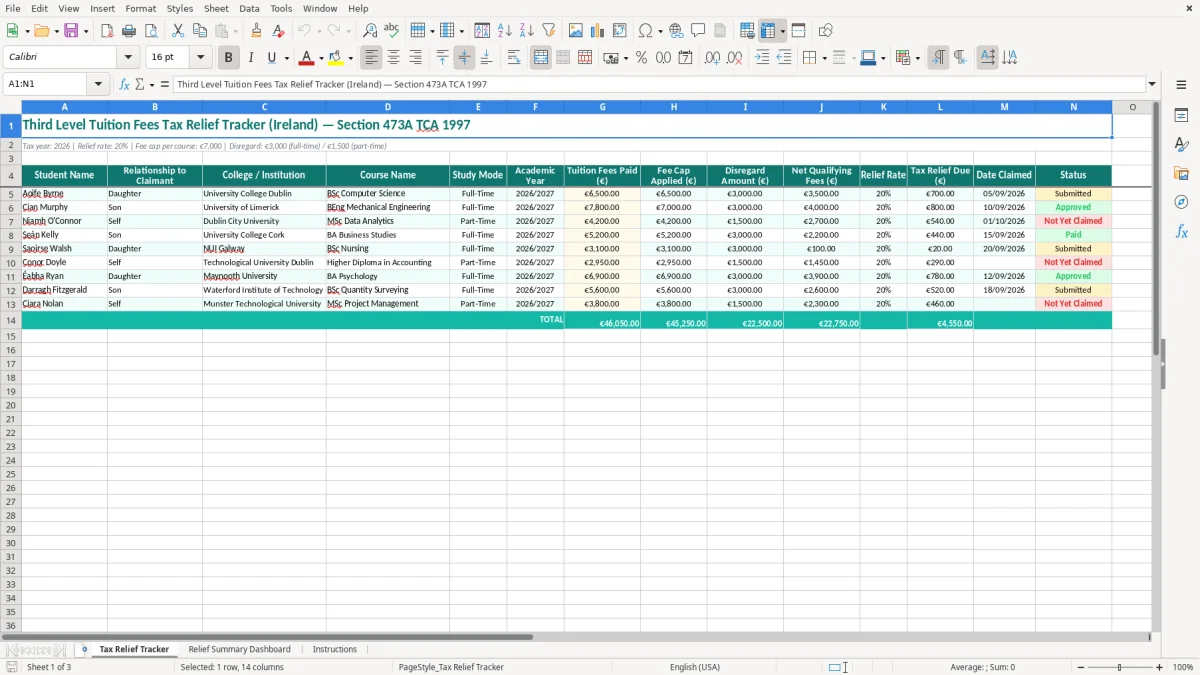Toggle Center Horizontally alignment
This screenshot has height=675, width=1200.
pos(394,58)
